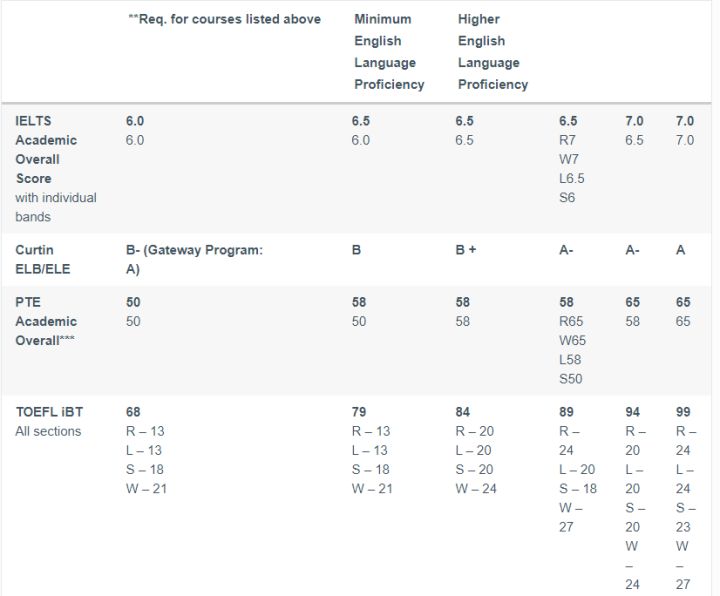Select the B + Curtin grade cell

tap(466, 250)
